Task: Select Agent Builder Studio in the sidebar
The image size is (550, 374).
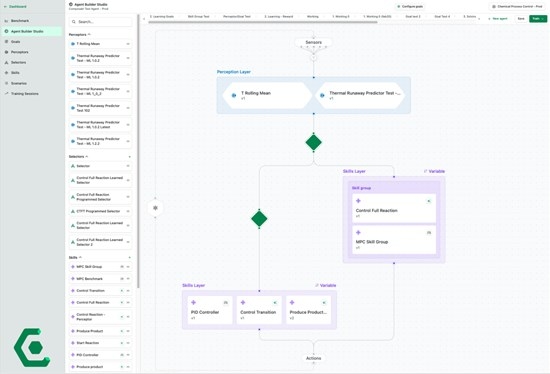Action: click(32, 31)
